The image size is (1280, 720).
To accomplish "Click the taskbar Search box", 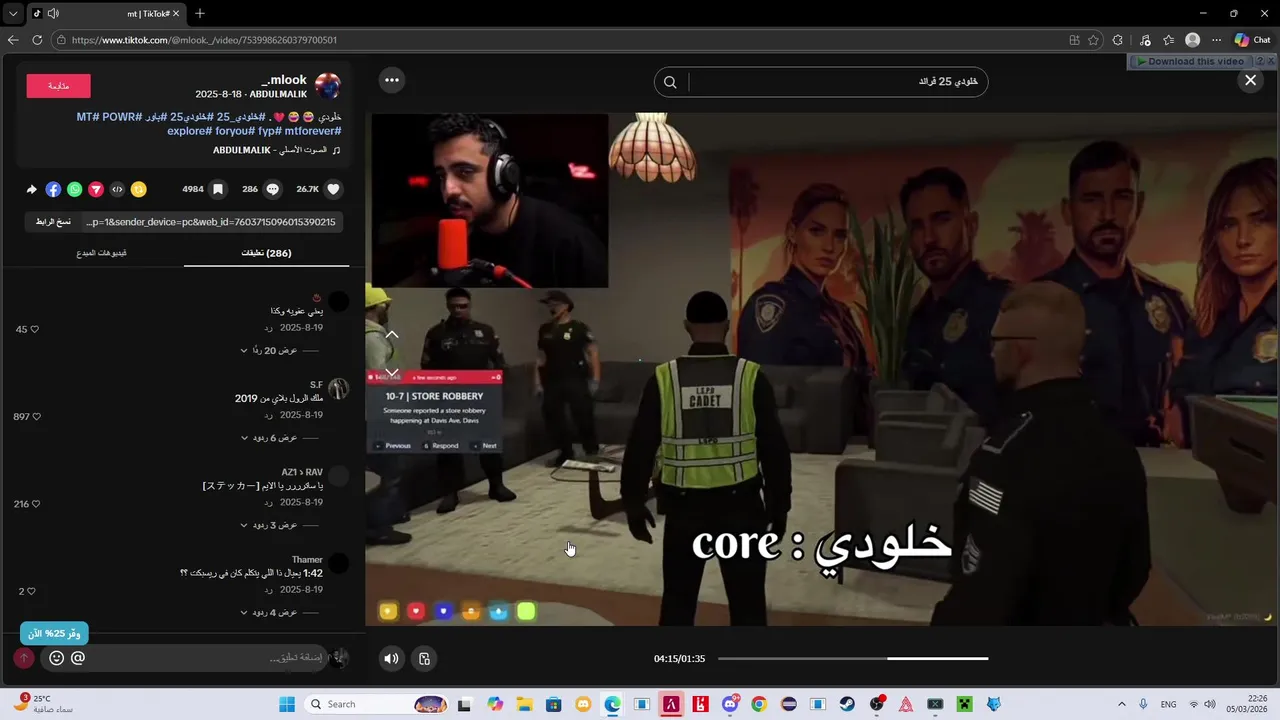I will pos(375,704).
